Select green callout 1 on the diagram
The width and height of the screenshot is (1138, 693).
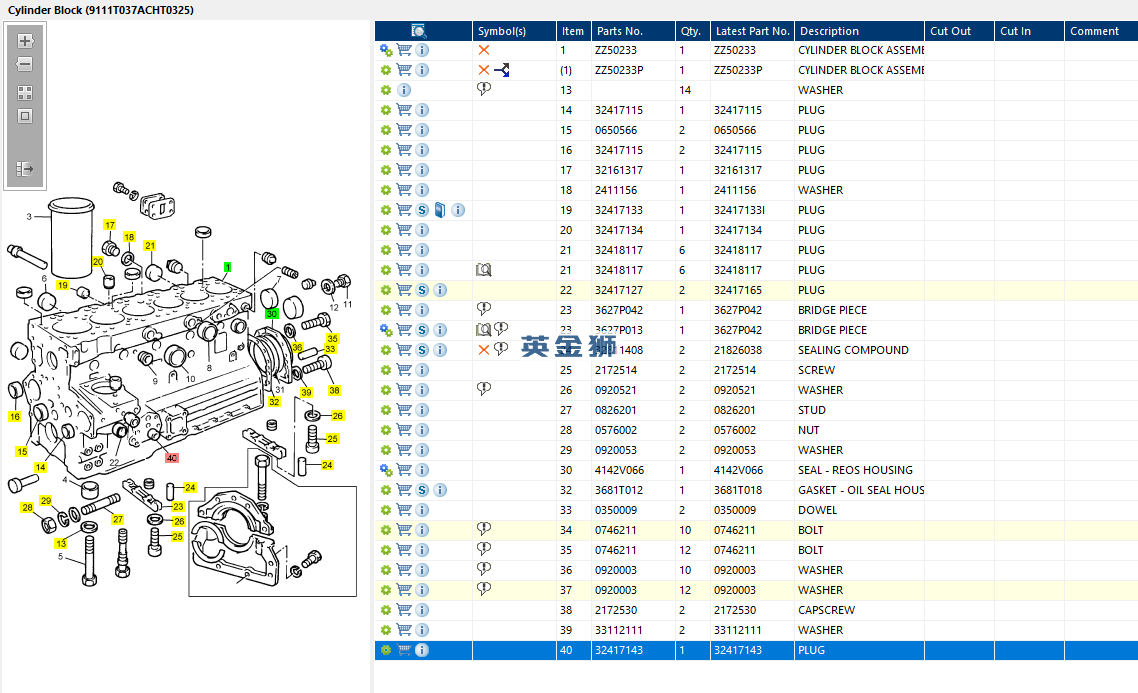[227, 268]
